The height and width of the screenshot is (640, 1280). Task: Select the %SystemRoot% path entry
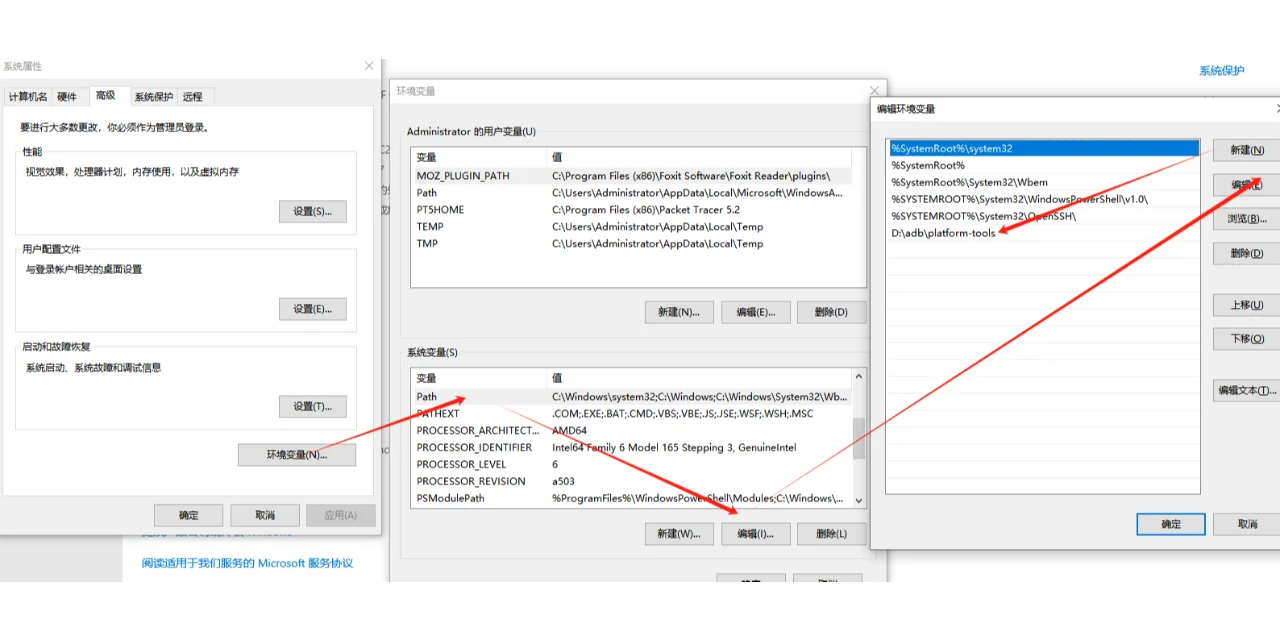click(x=1043, y=166)
